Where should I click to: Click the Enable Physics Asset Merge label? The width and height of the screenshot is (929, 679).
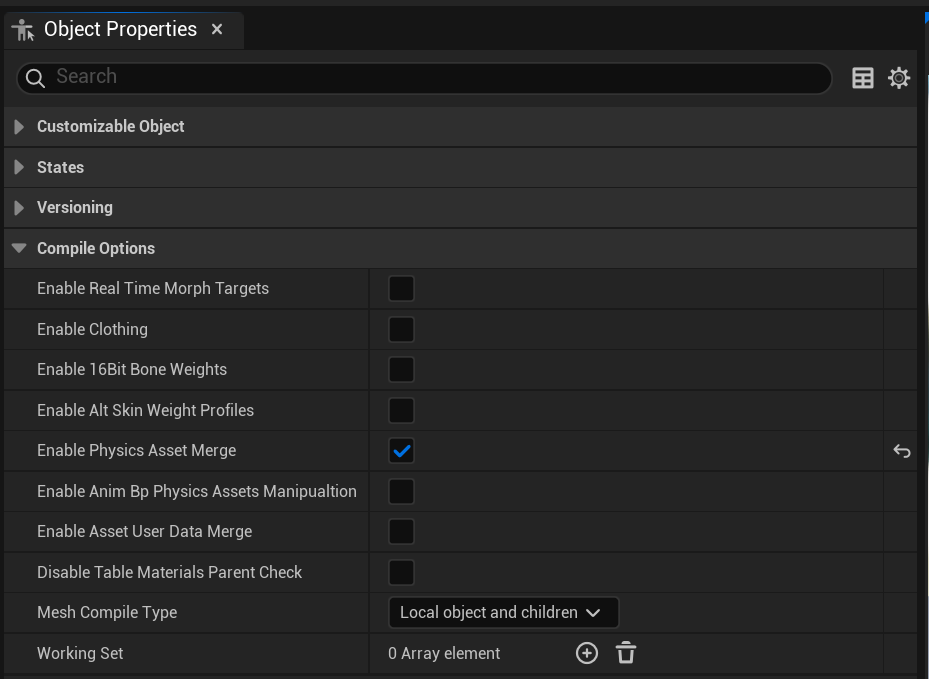(x=136, y=451)
